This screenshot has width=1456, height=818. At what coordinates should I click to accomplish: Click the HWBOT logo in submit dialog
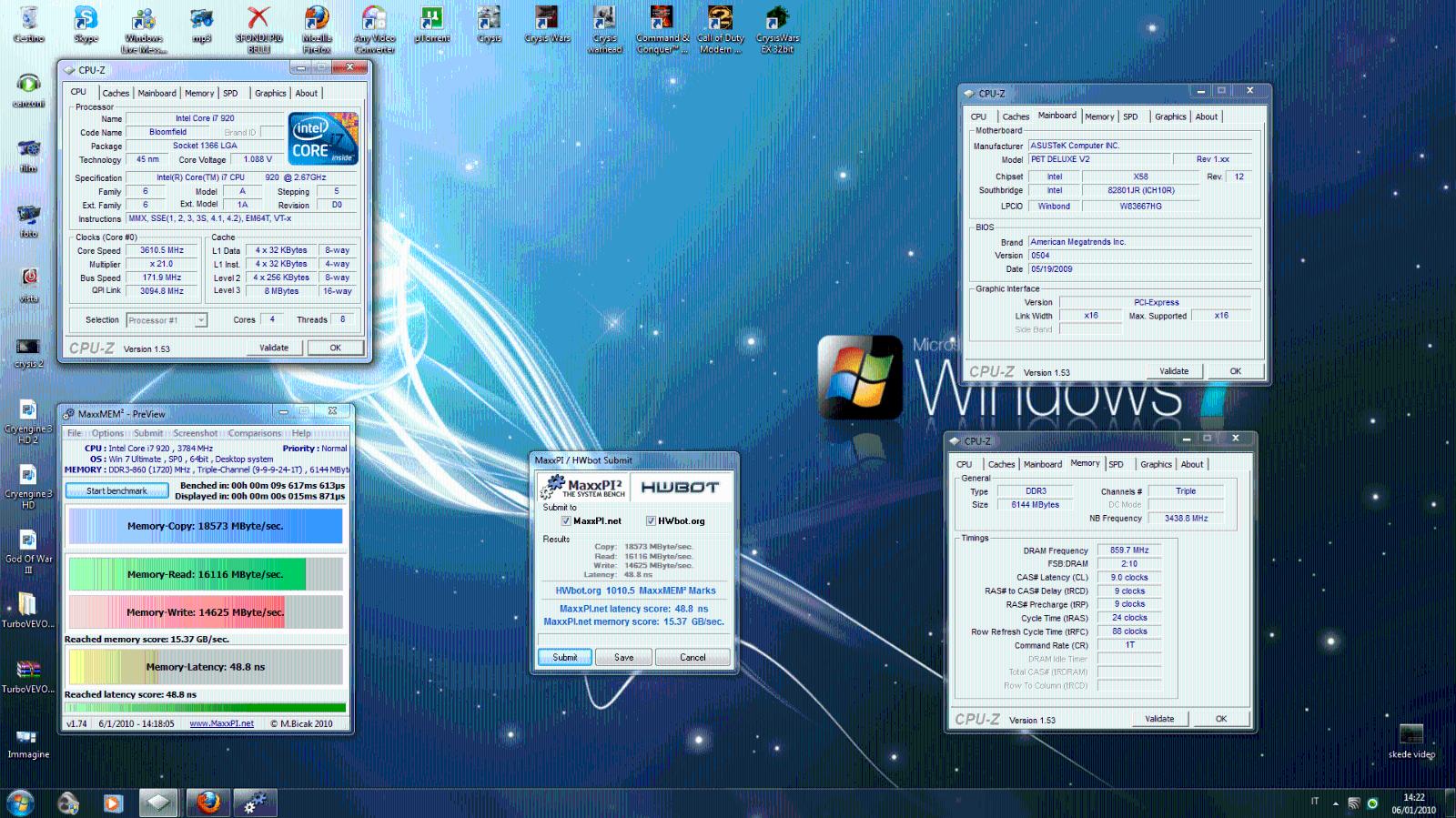(680, 487)
